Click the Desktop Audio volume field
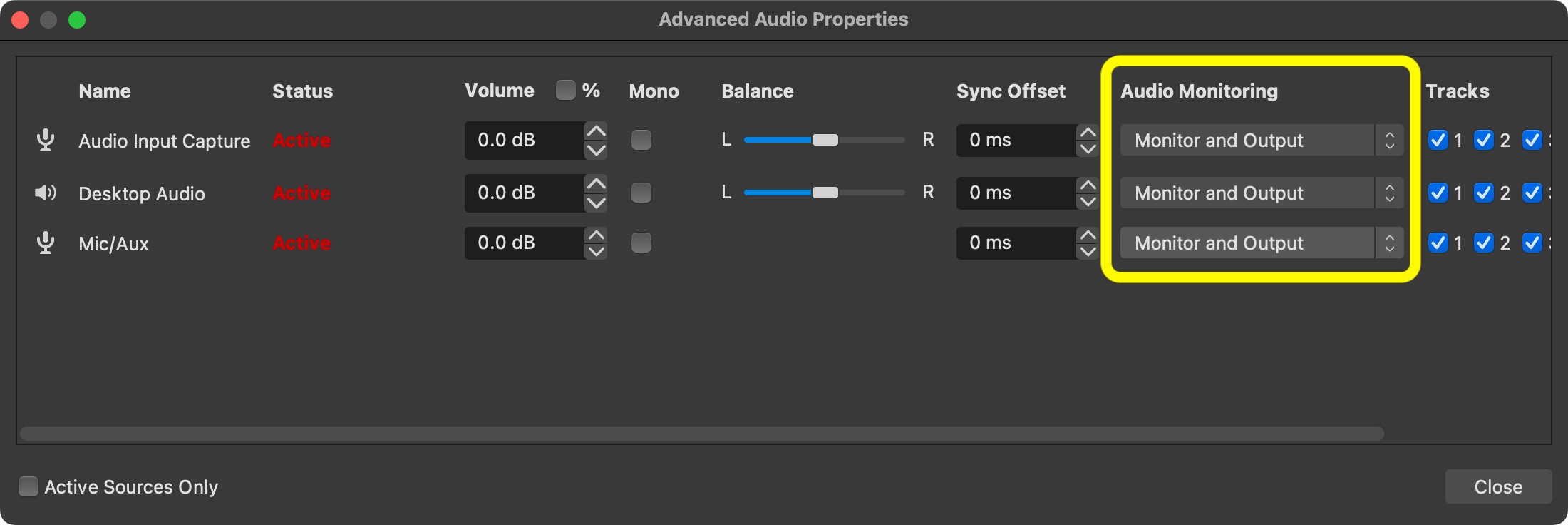Viewport: 1568px width, 525px height. coord(525,193)
